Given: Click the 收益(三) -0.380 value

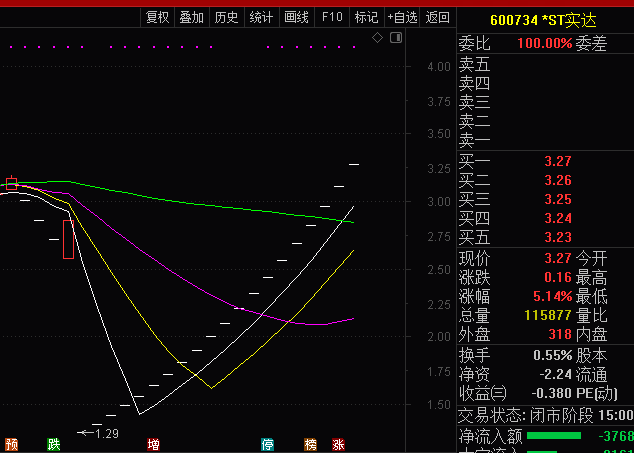Looking at the screenshot, I should point(552,393).
